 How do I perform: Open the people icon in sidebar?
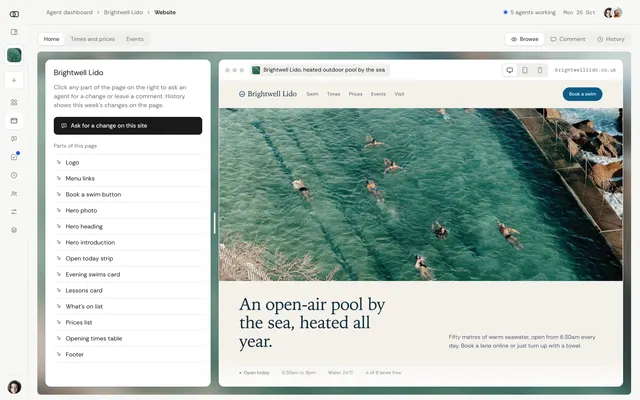coord(14,193)
